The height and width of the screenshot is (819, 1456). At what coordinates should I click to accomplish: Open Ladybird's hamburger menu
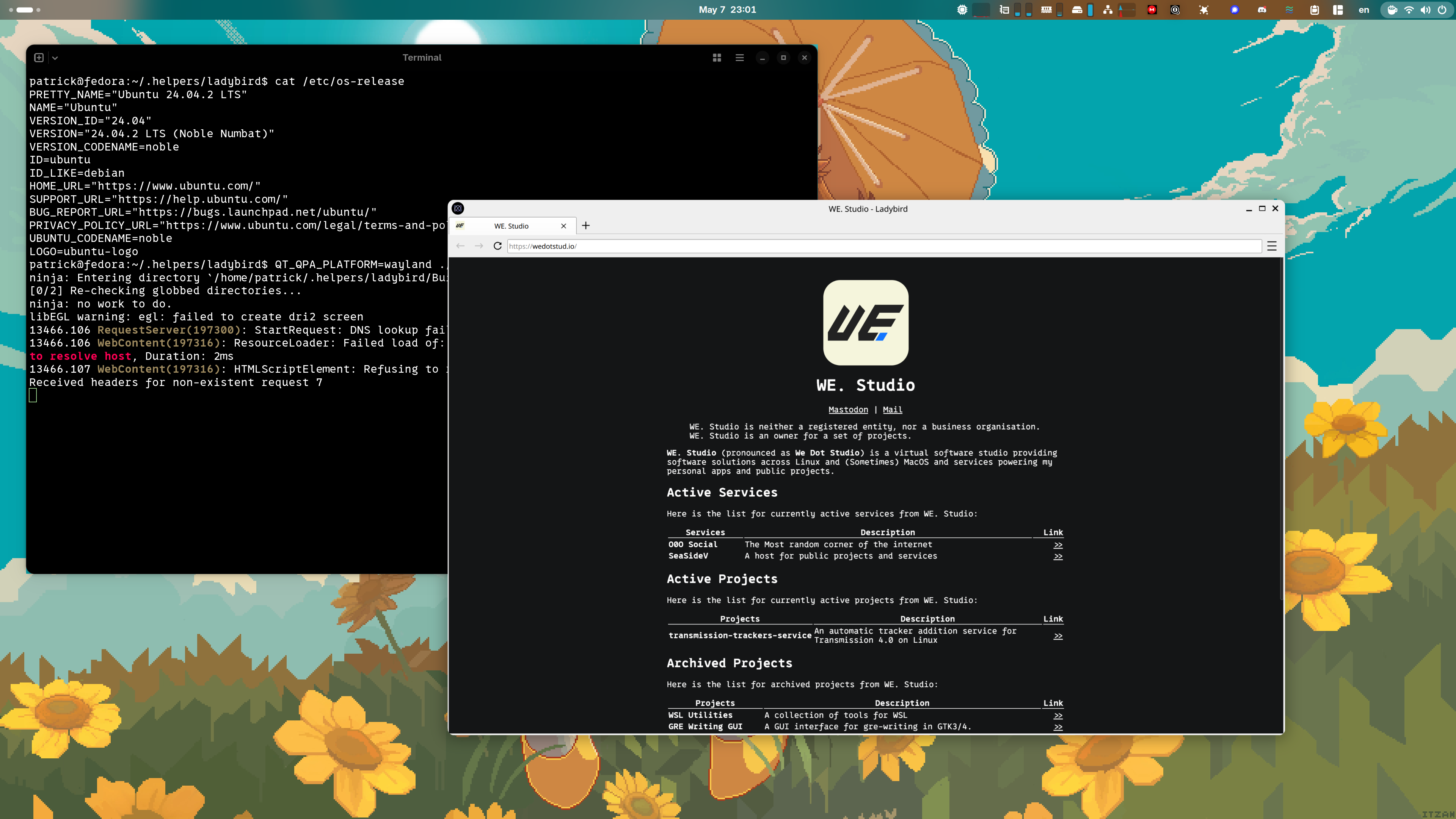tap(1272, 246)
